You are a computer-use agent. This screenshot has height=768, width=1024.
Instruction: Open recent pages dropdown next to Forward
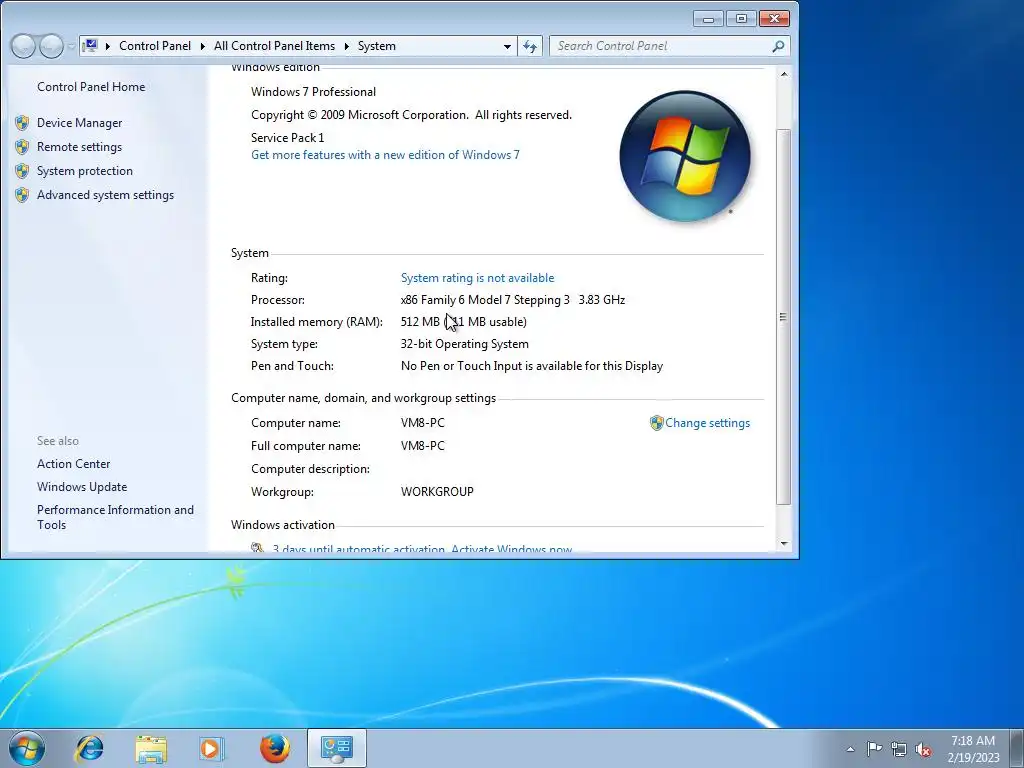(x=70, y=46)
